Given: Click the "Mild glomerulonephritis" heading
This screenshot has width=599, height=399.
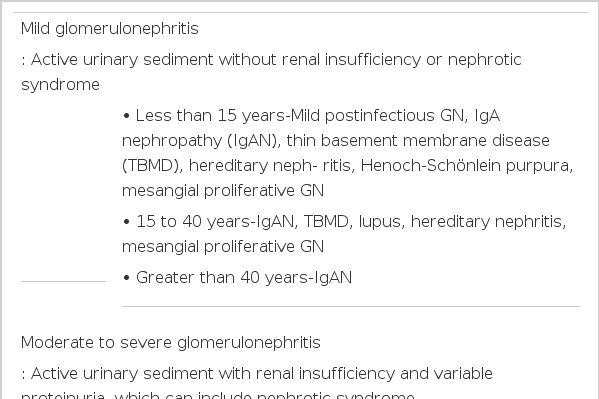Looking at the screenshot, I should pos(110,29).
